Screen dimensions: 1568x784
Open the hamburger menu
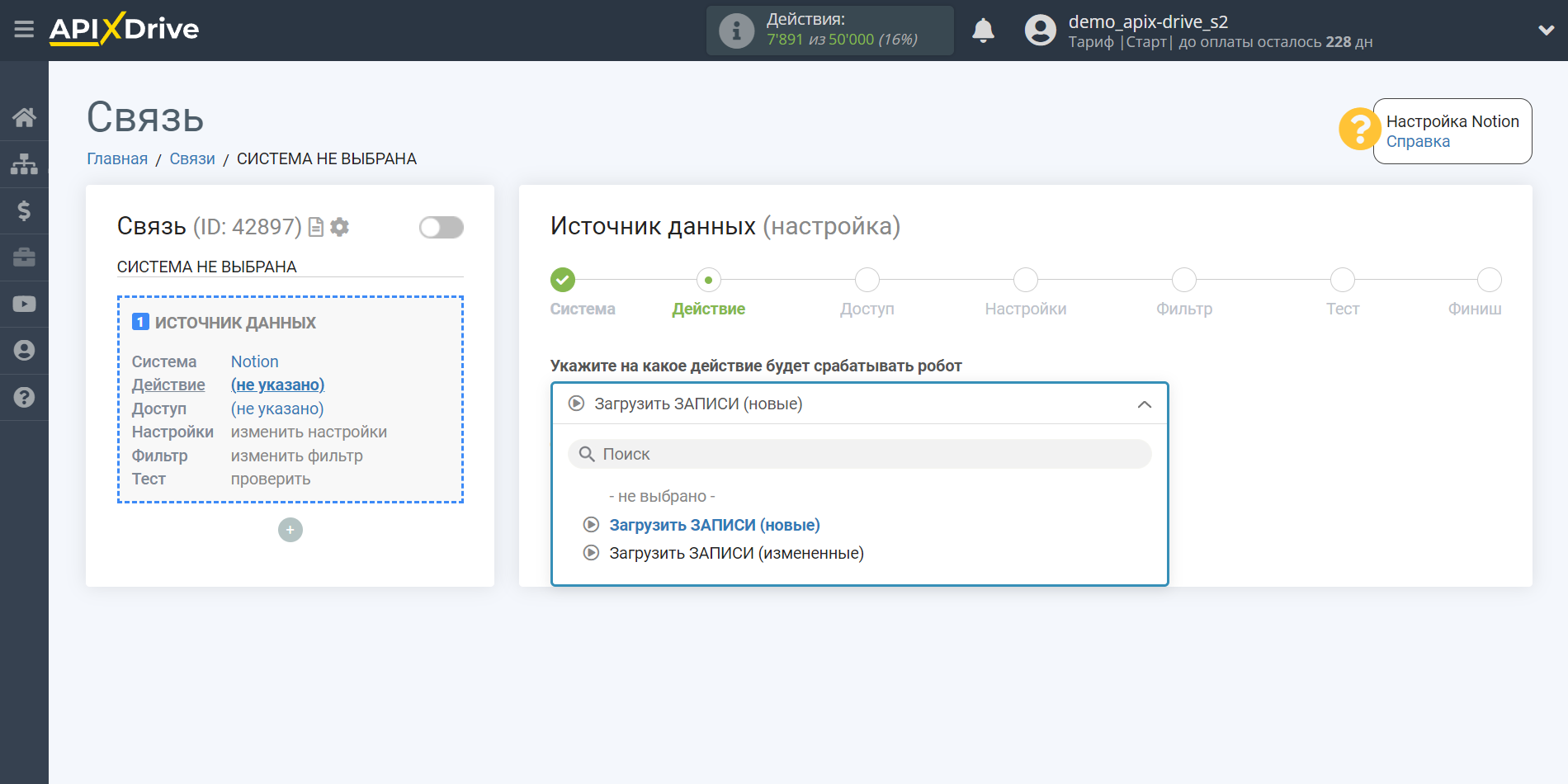(24, 30)
